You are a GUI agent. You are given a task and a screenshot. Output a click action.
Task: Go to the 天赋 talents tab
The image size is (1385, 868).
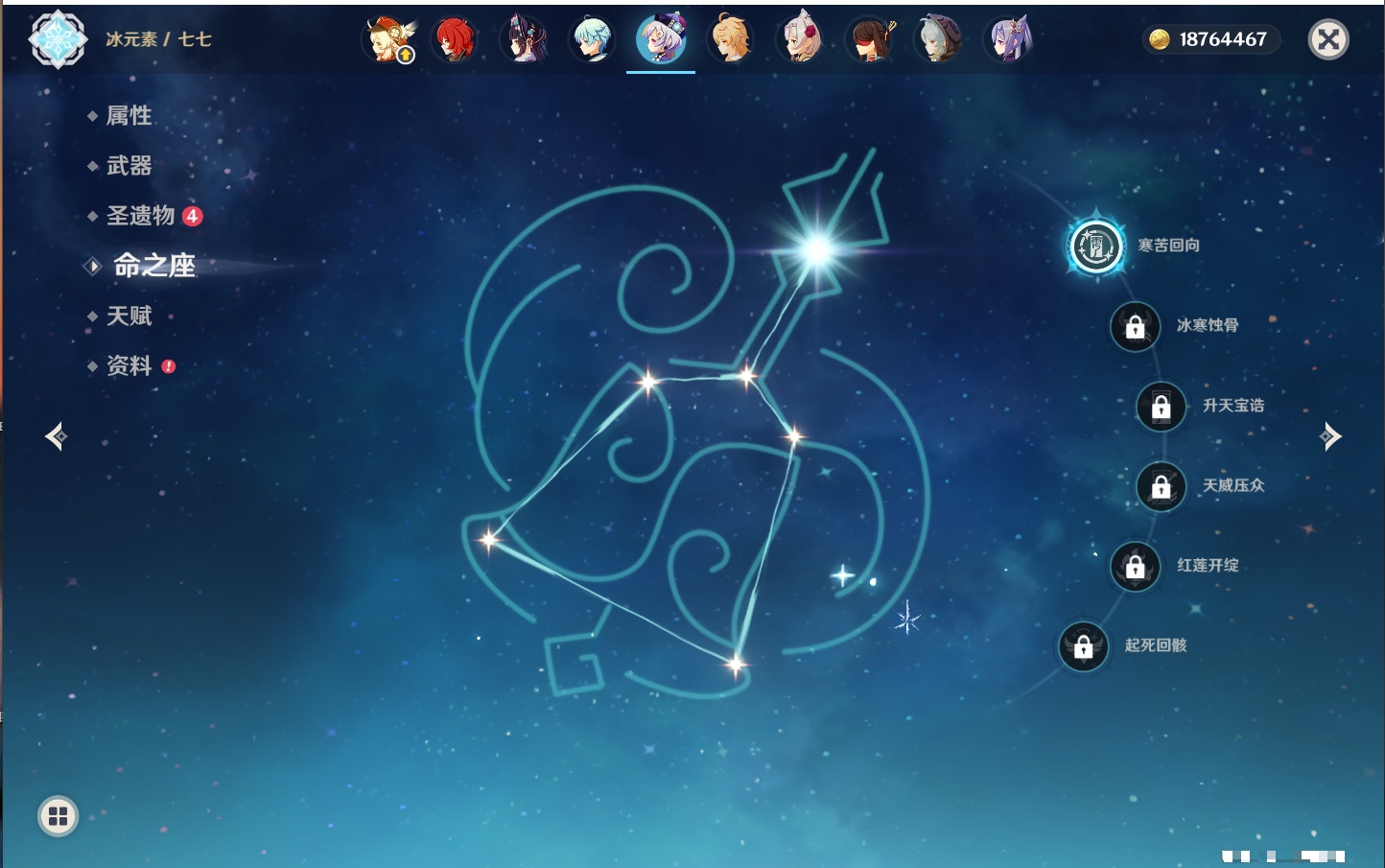(129, 316)
